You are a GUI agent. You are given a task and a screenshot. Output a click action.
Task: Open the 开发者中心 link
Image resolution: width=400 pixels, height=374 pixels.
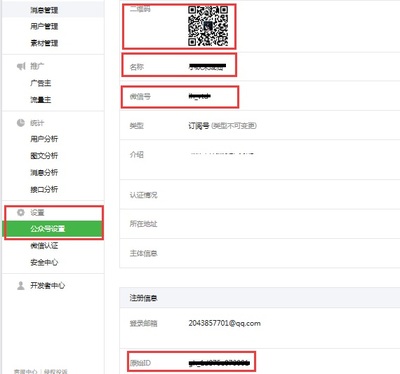point(48,285)
